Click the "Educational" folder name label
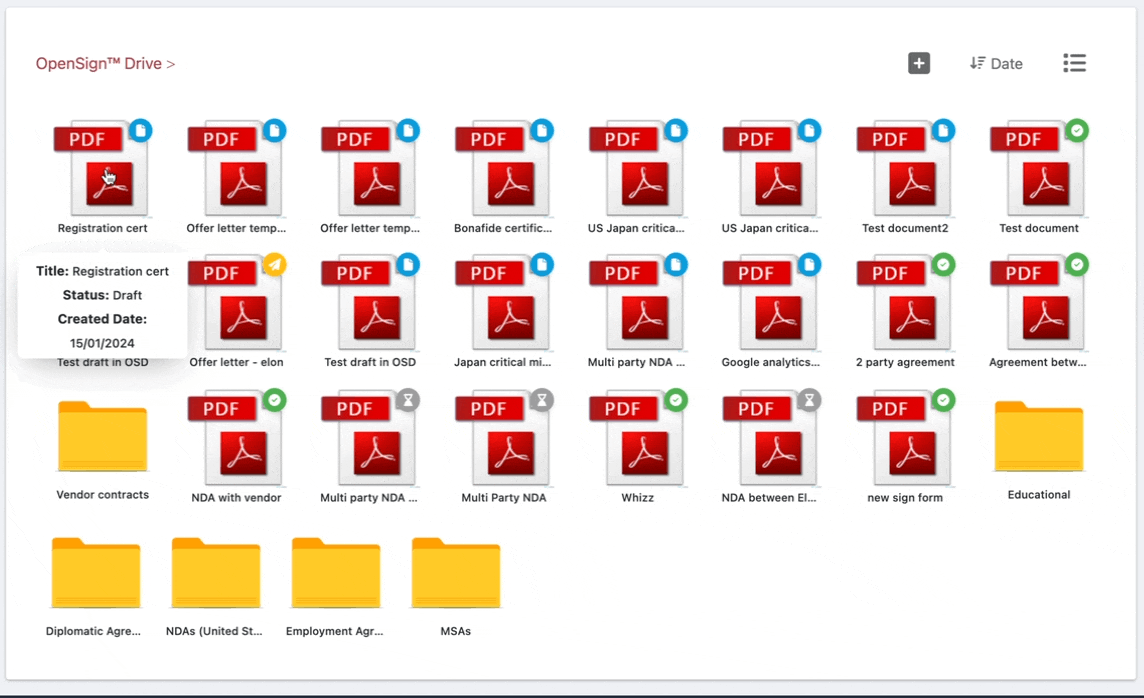 point(1038,495)
